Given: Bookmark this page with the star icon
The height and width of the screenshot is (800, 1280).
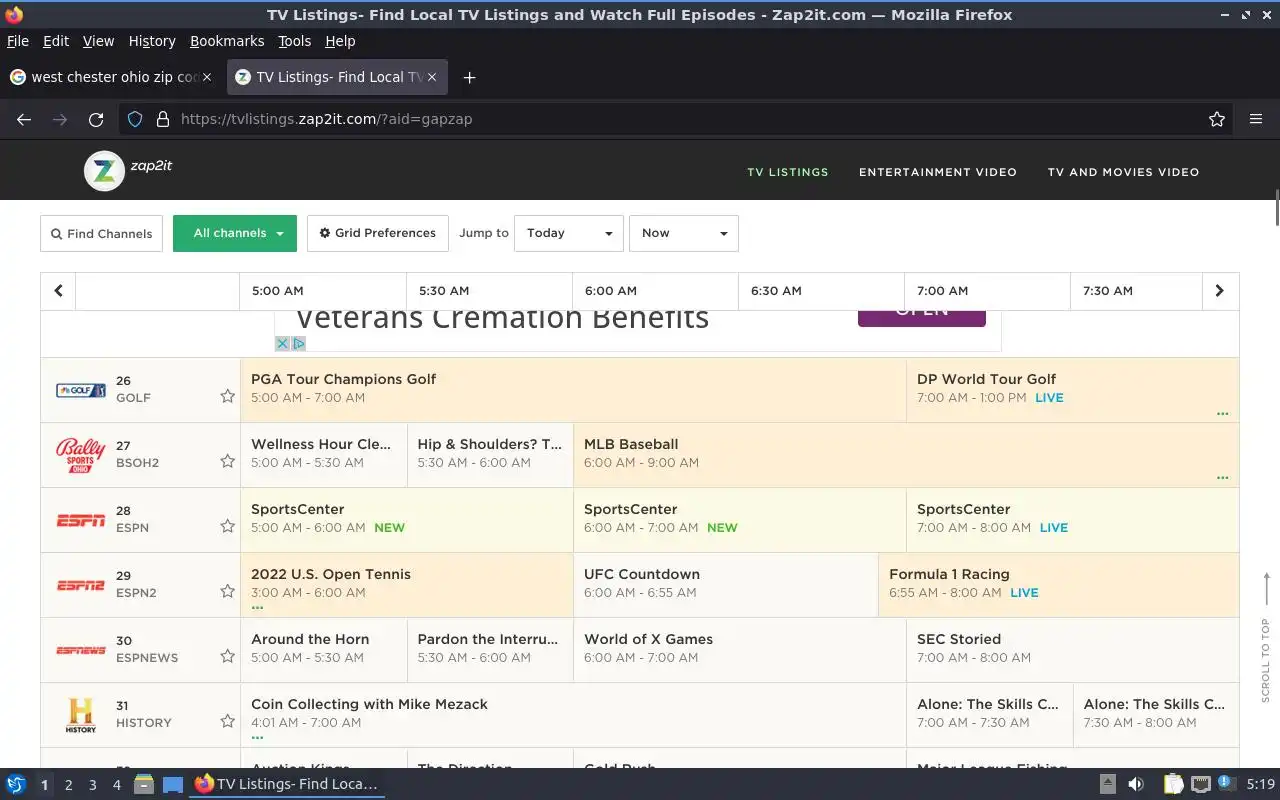Looking at the screenshot, I should coord(1217,119).
